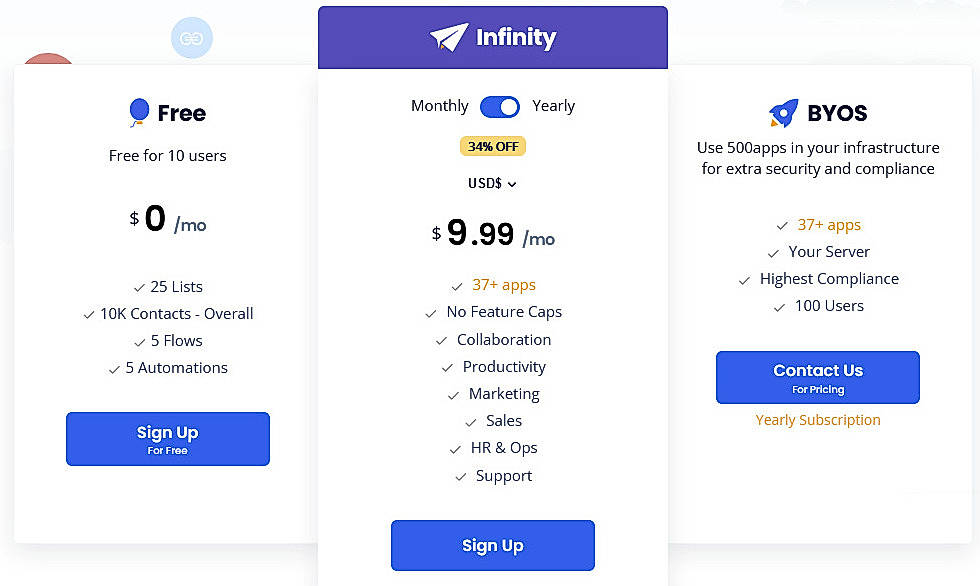Click the Infinity plan header tab
This screenshot has width=980, height=586.
[492, 38]
